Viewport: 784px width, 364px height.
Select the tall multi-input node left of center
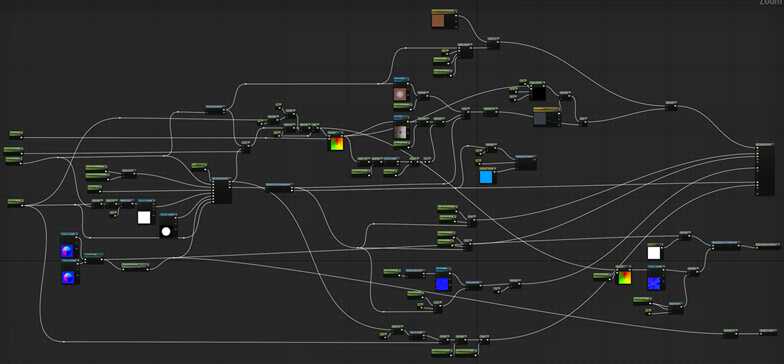coord(222,190)
